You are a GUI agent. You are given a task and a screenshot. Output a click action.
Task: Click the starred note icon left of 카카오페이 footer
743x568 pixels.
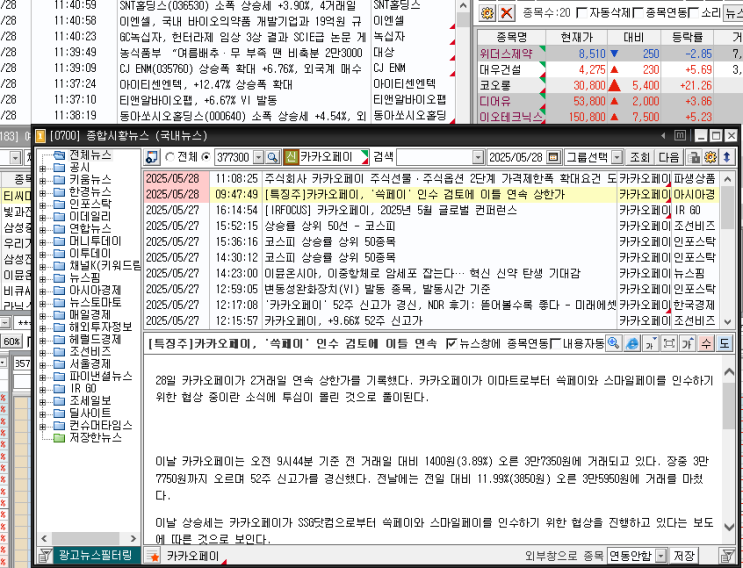point(153,556)
